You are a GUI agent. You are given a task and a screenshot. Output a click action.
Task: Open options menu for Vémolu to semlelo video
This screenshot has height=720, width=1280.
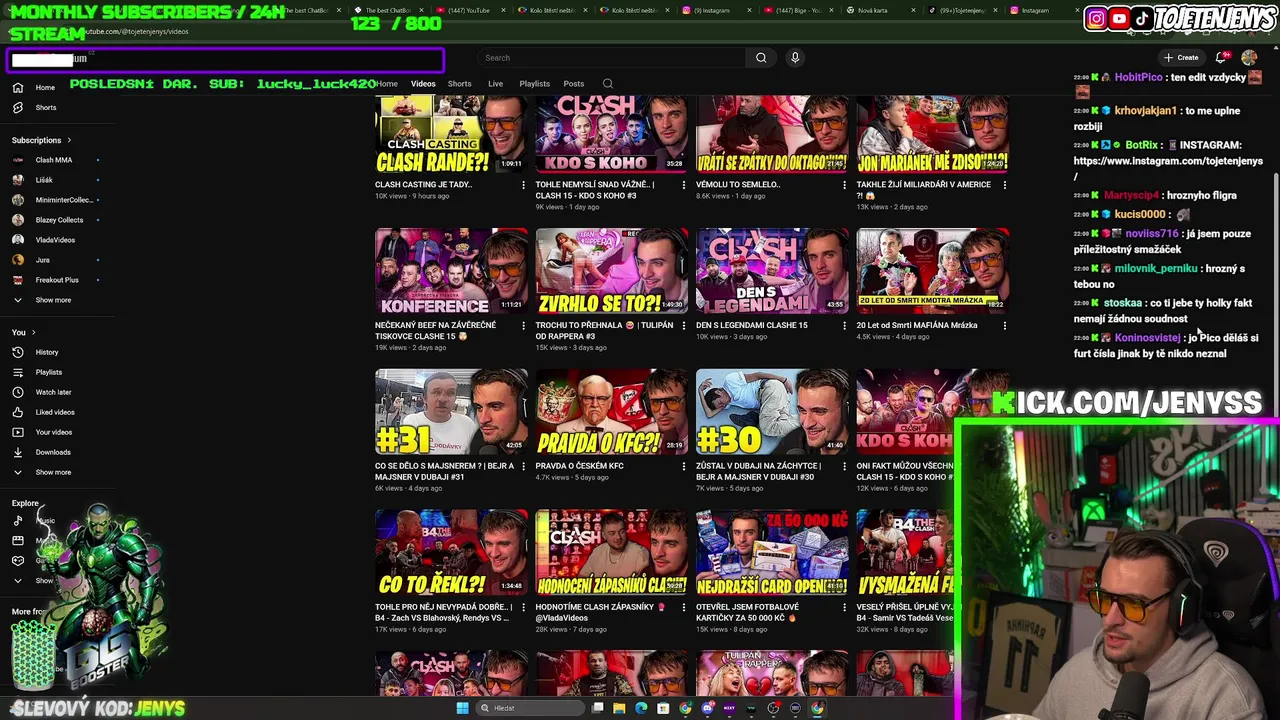[x=844, y=185]
